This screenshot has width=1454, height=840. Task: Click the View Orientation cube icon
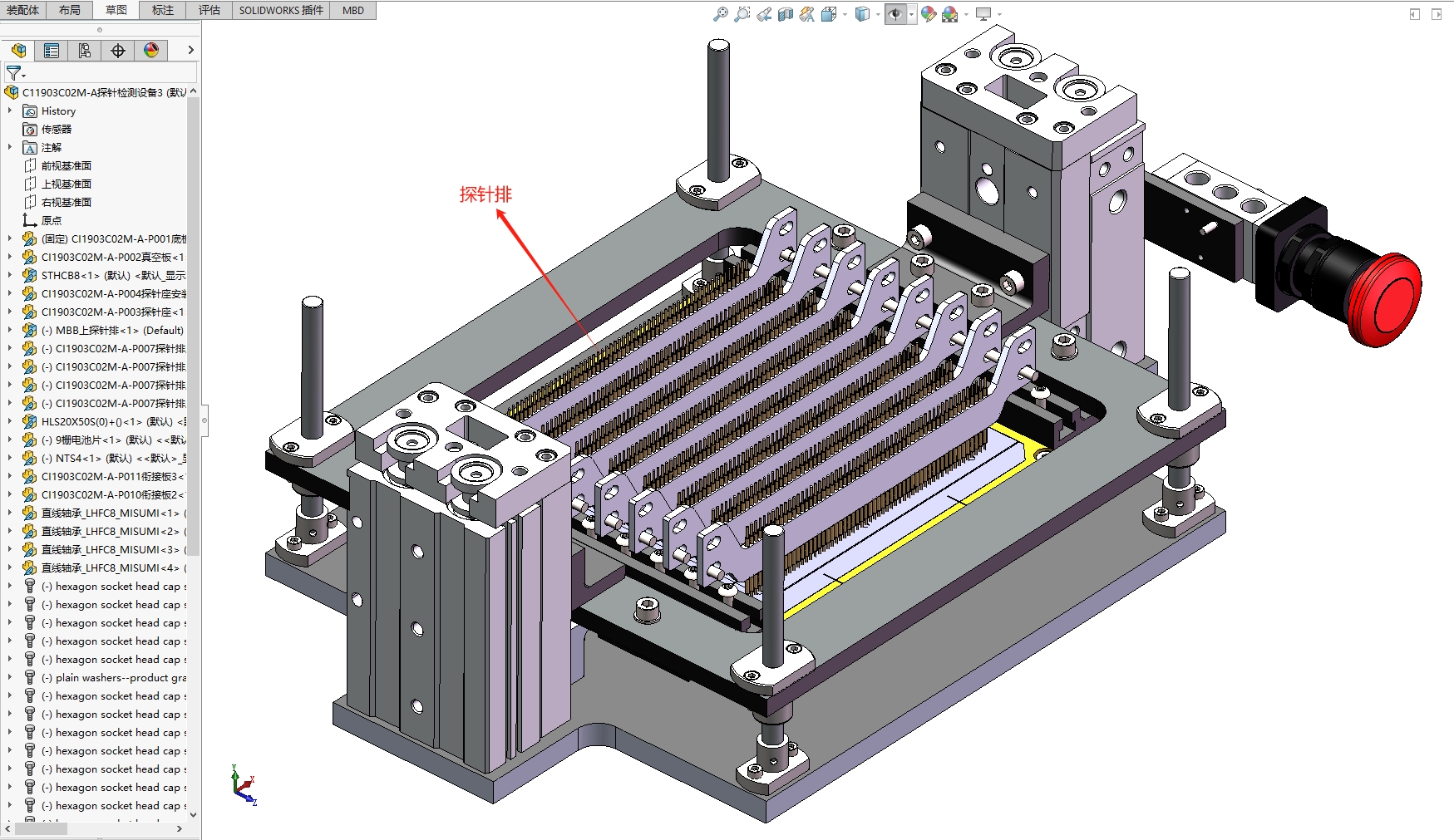828,14
